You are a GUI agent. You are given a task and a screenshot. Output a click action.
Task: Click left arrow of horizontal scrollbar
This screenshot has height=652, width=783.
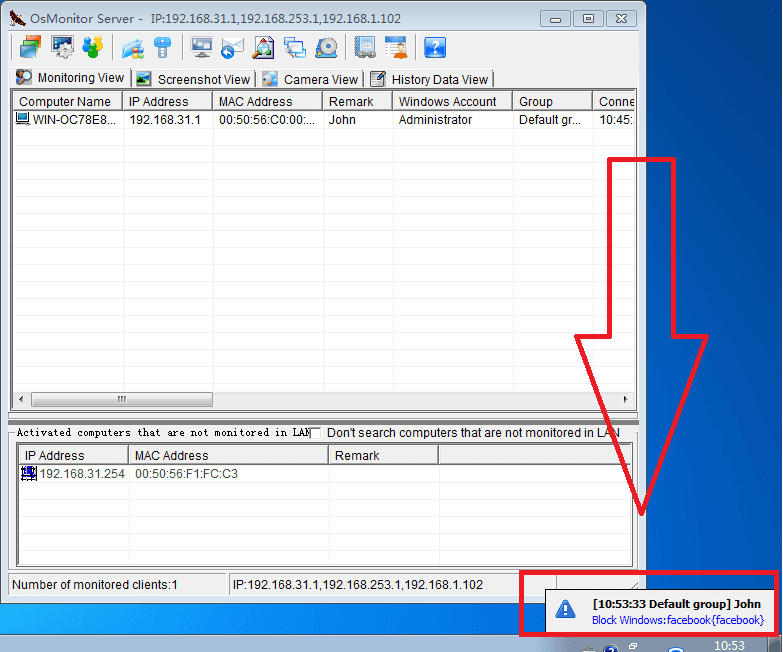tap(21, 399)
